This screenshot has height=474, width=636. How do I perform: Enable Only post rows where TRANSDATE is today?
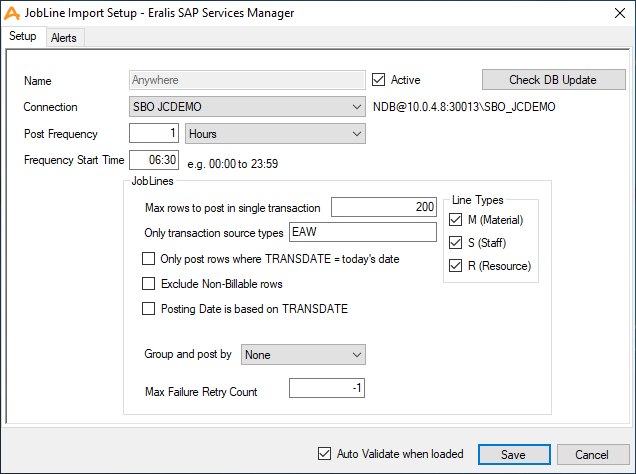pos(149,259)
